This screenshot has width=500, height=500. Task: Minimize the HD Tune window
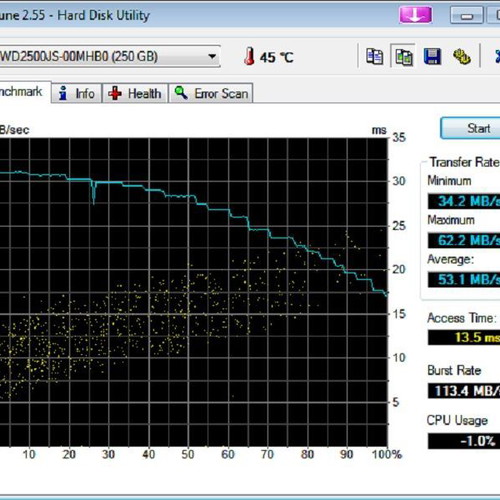[x=467, y=15]
